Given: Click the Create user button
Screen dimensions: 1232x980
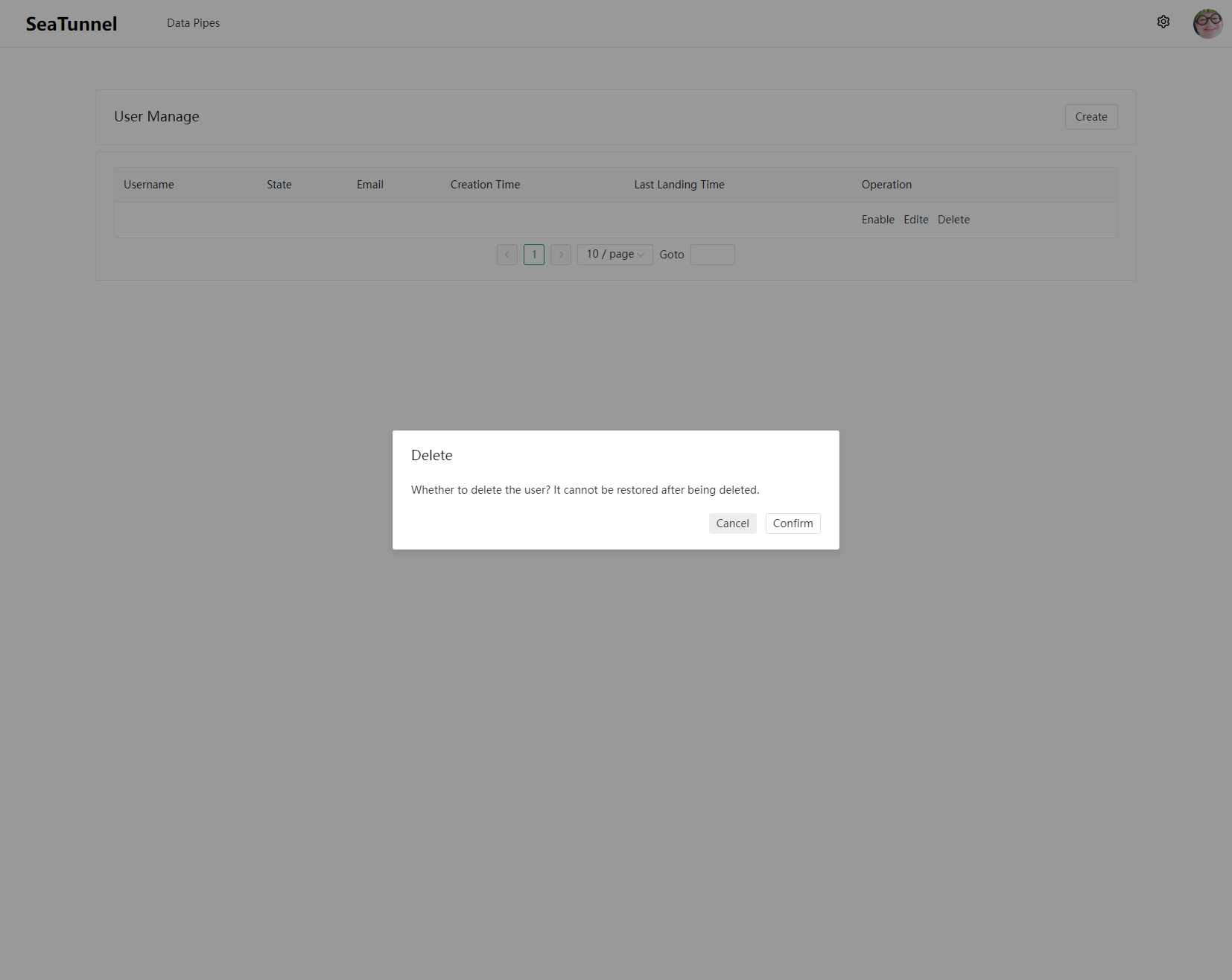Looking at the screenshot, I should [x=1091, y=117].
